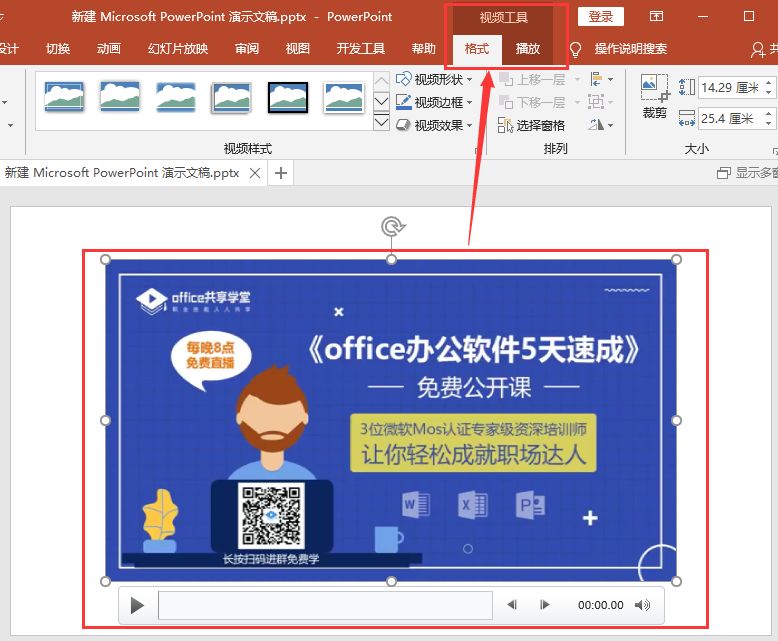This screenshot has height=641, width=778.
Task: Expand the 下移一层 dropdown arrow
Action: [577, 102]
